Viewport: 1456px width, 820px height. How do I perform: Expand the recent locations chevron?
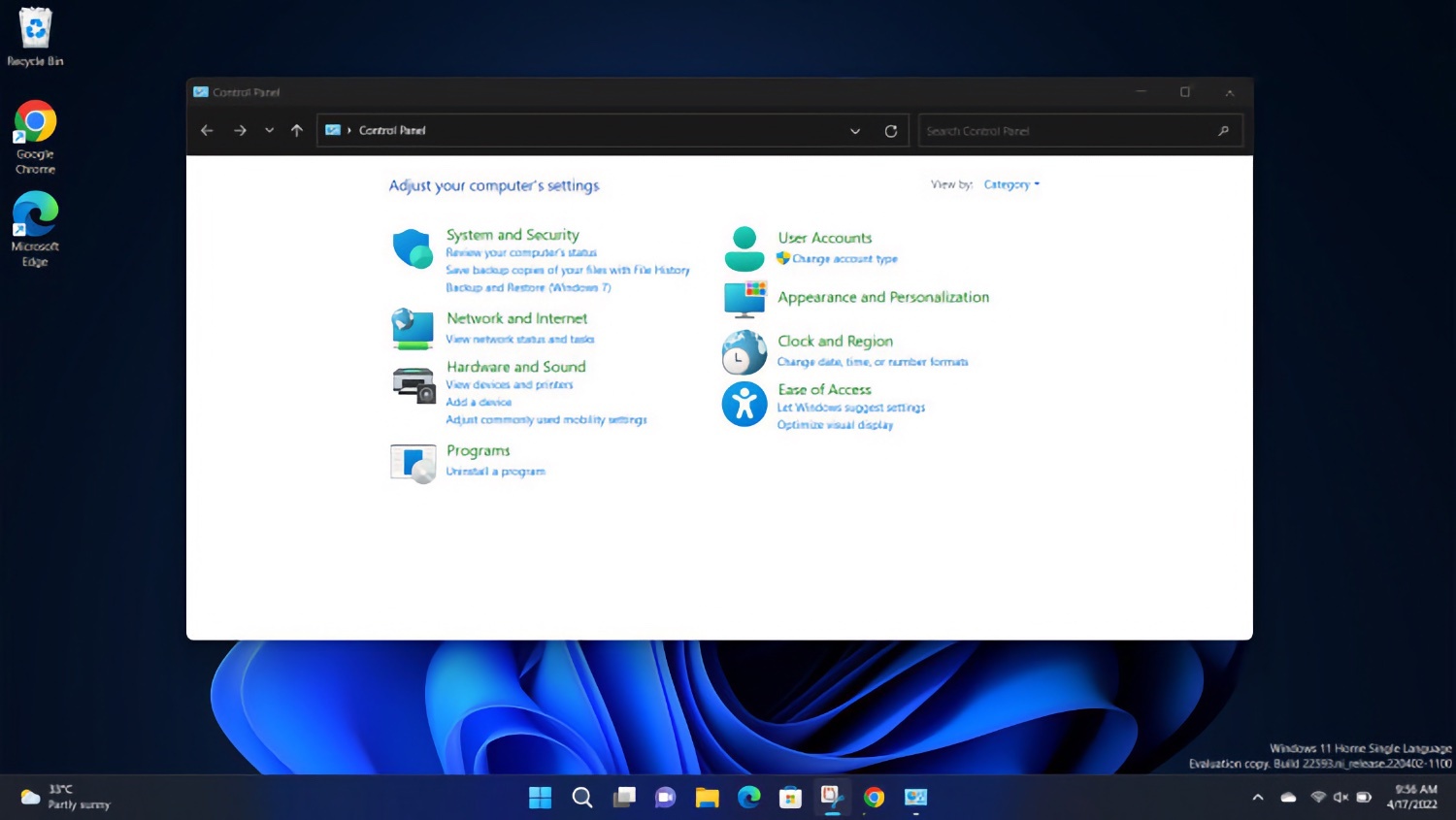click(269, 131)
